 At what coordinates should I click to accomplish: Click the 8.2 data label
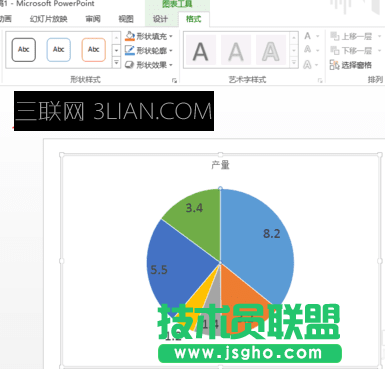pyautogui.click(x=271, y=234)
